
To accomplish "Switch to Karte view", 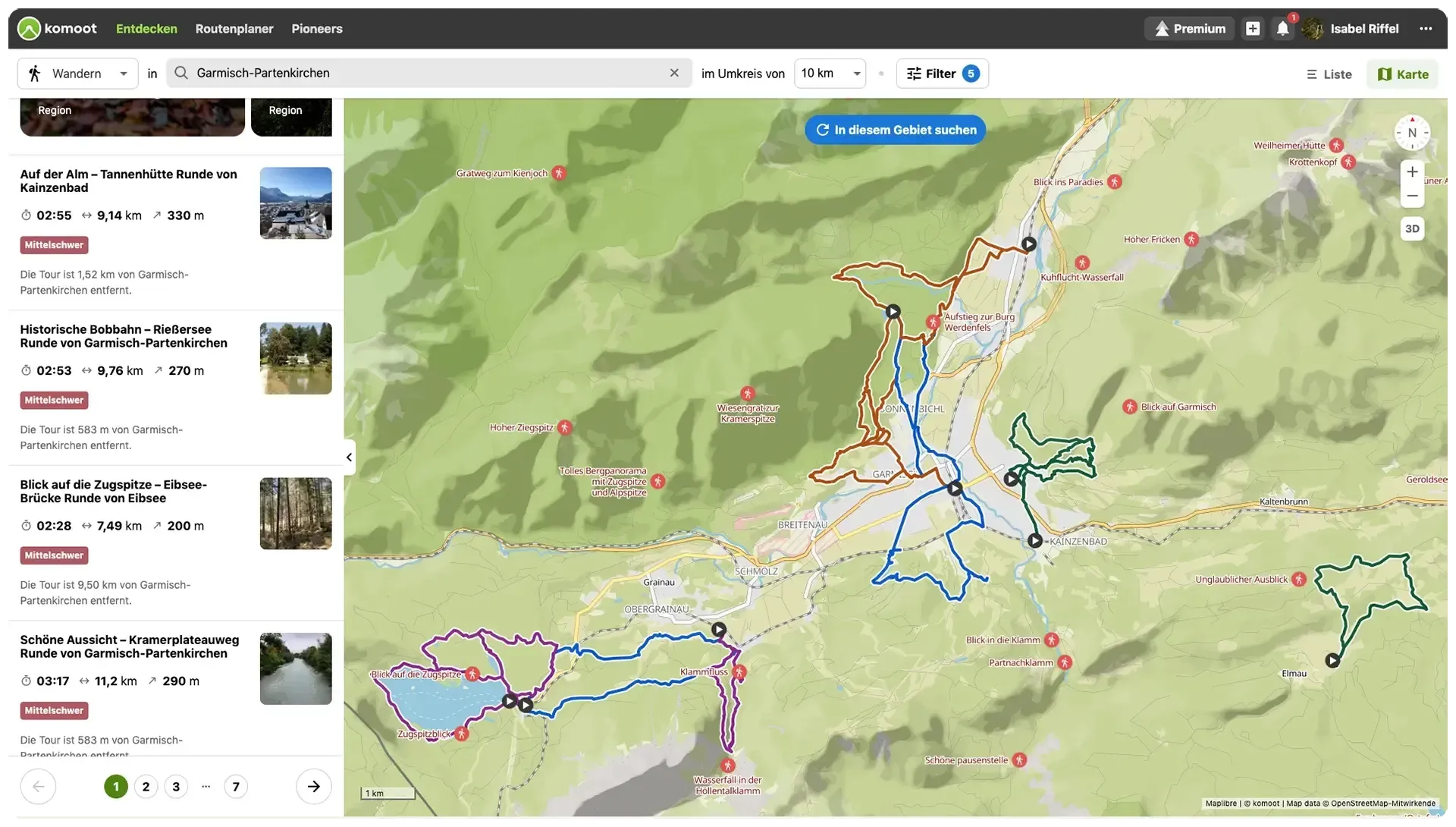I will click(x=1402, y=74).
